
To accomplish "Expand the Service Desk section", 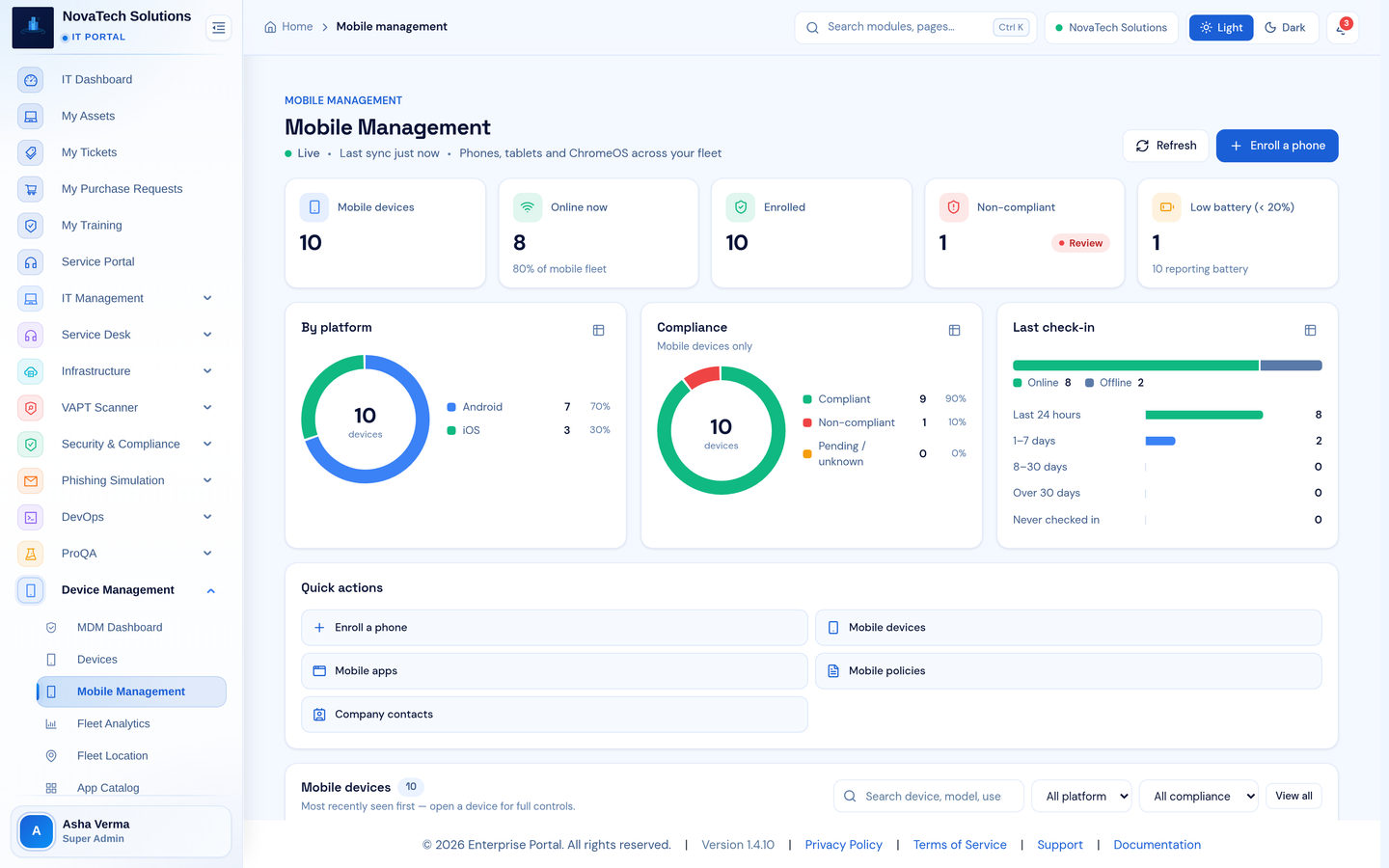I will click(207, 335).
